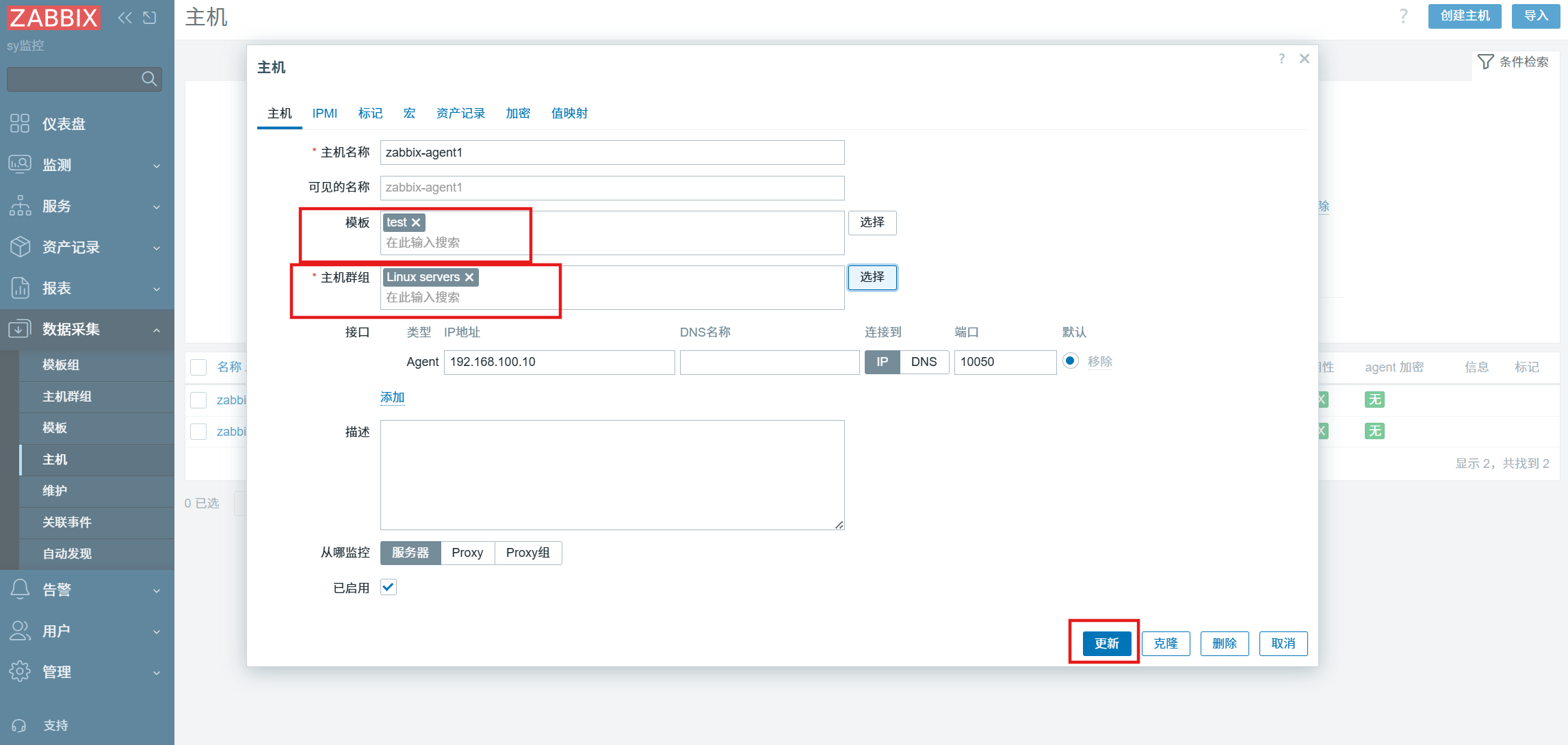
Task: Open the dashboard via its grid icon
Action: 20,124
